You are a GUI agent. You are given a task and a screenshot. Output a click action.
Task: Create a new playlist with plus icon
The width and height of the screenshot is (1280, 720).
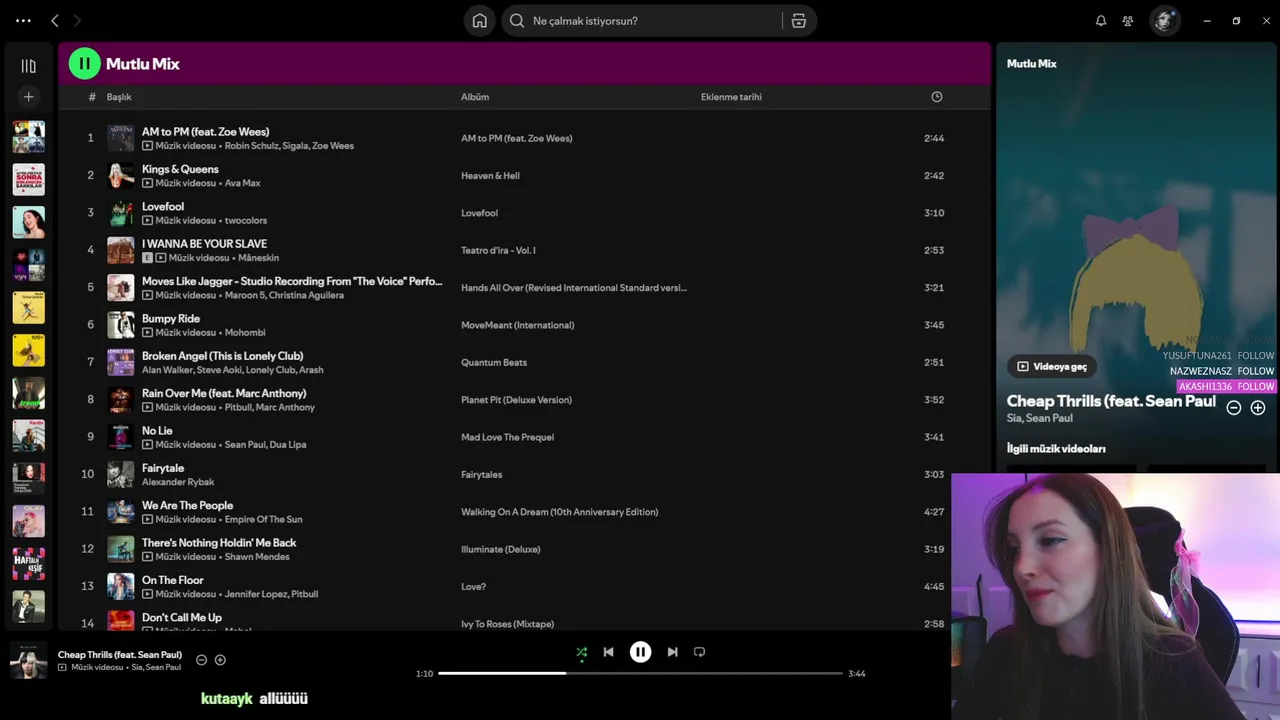(28, 97)
